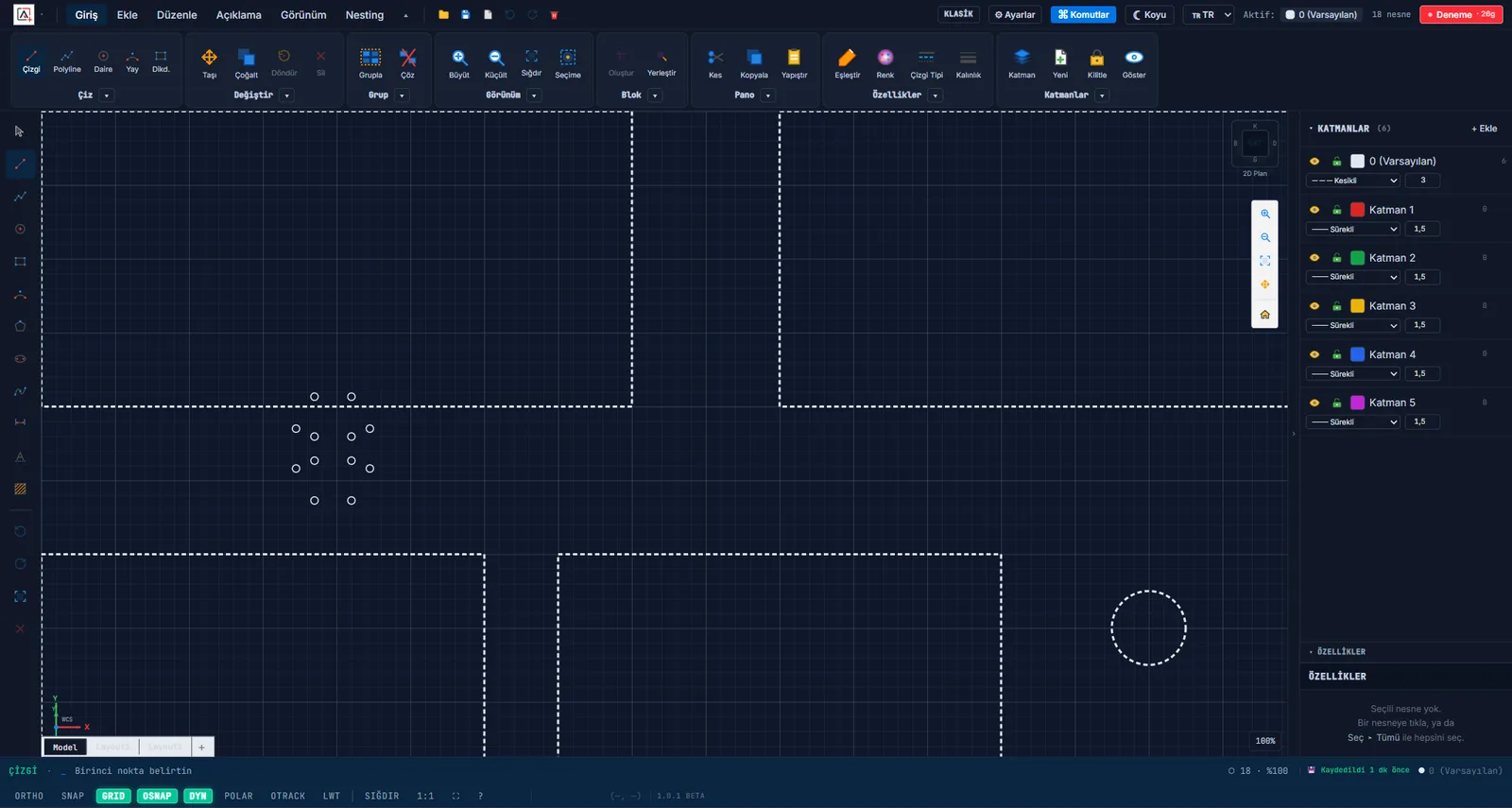Open the TR language selector
The image size is (1512, 808).
[x=1208, y=15]
